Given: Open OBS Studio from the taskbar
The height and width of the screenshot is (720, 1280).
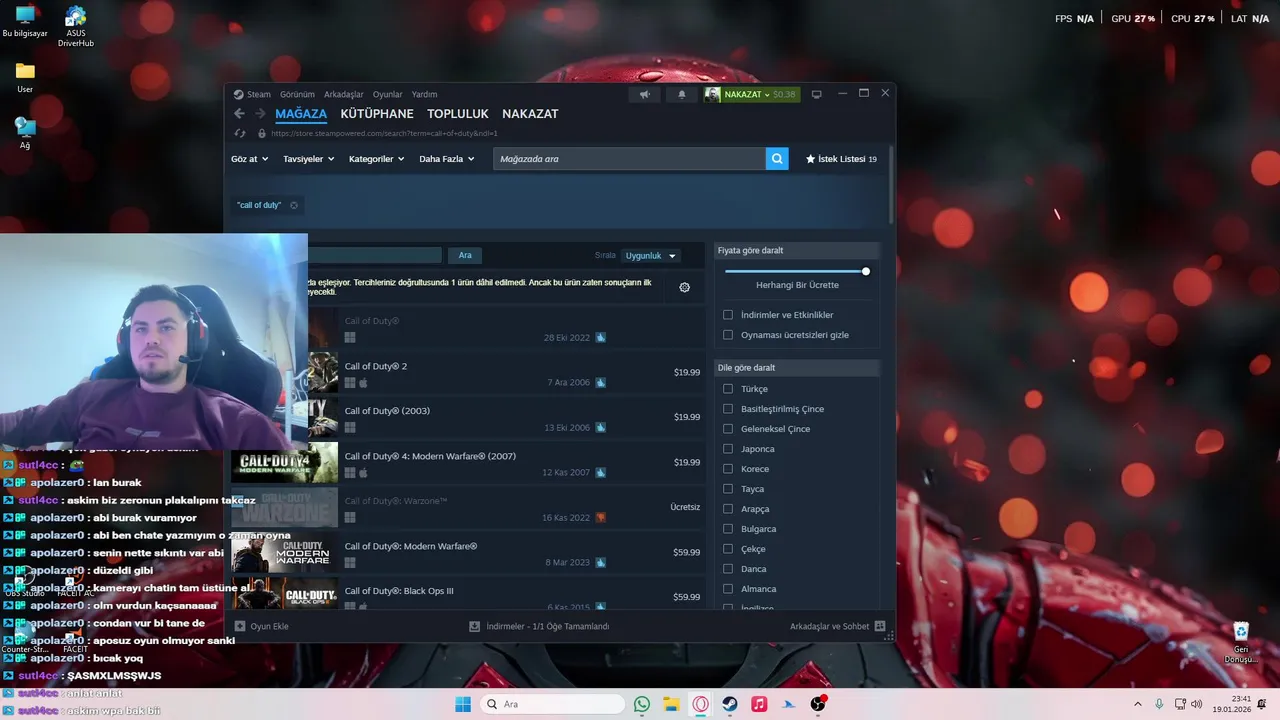Looking at the screenshot, I should 818,704.
